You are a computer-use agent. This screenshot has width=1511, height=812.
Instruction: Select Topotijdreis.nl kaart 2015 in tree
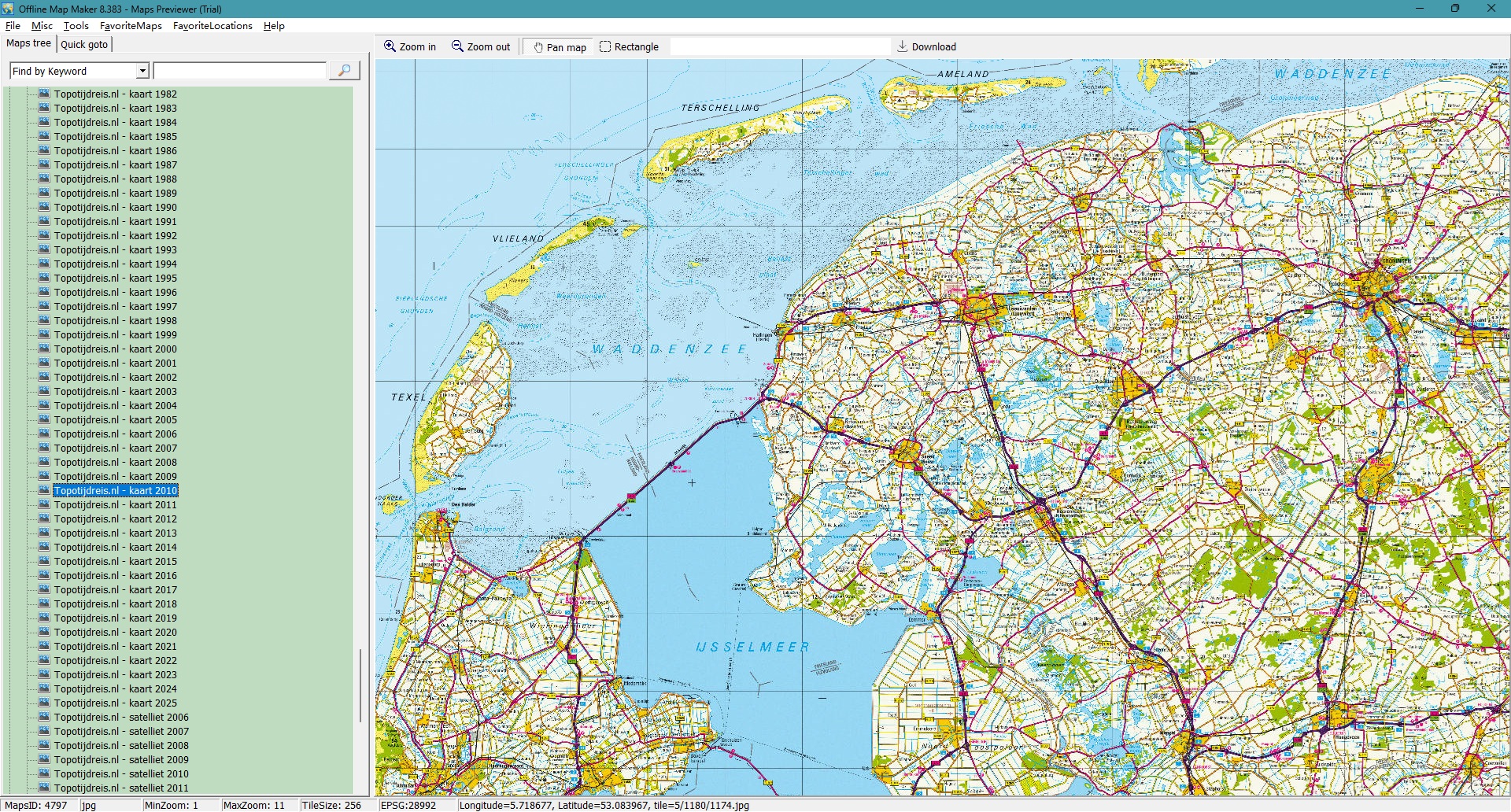115,561
